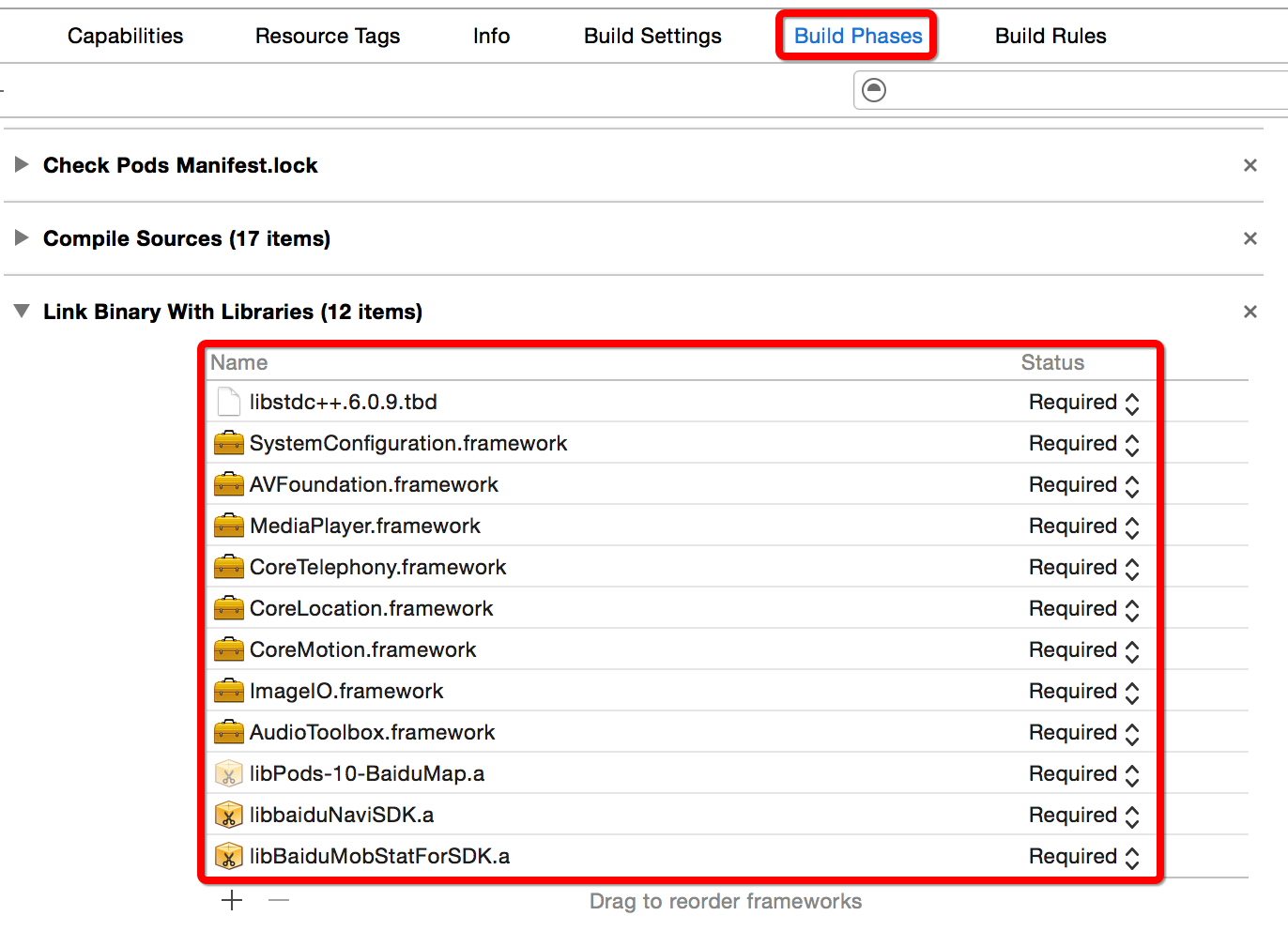Viewport: 1288px width, 931px height.
Task: Open the Build Settings tab
Action: 652,36
